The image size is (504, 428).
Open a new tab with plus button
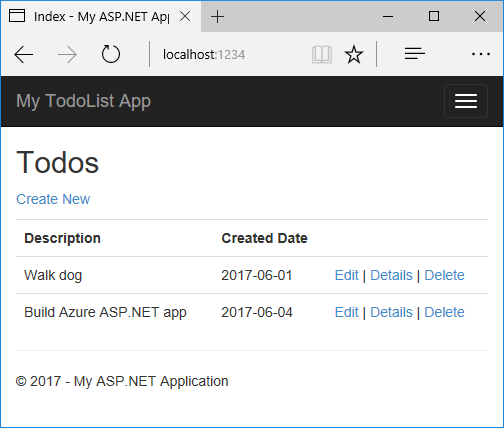(x=217, y=16)
